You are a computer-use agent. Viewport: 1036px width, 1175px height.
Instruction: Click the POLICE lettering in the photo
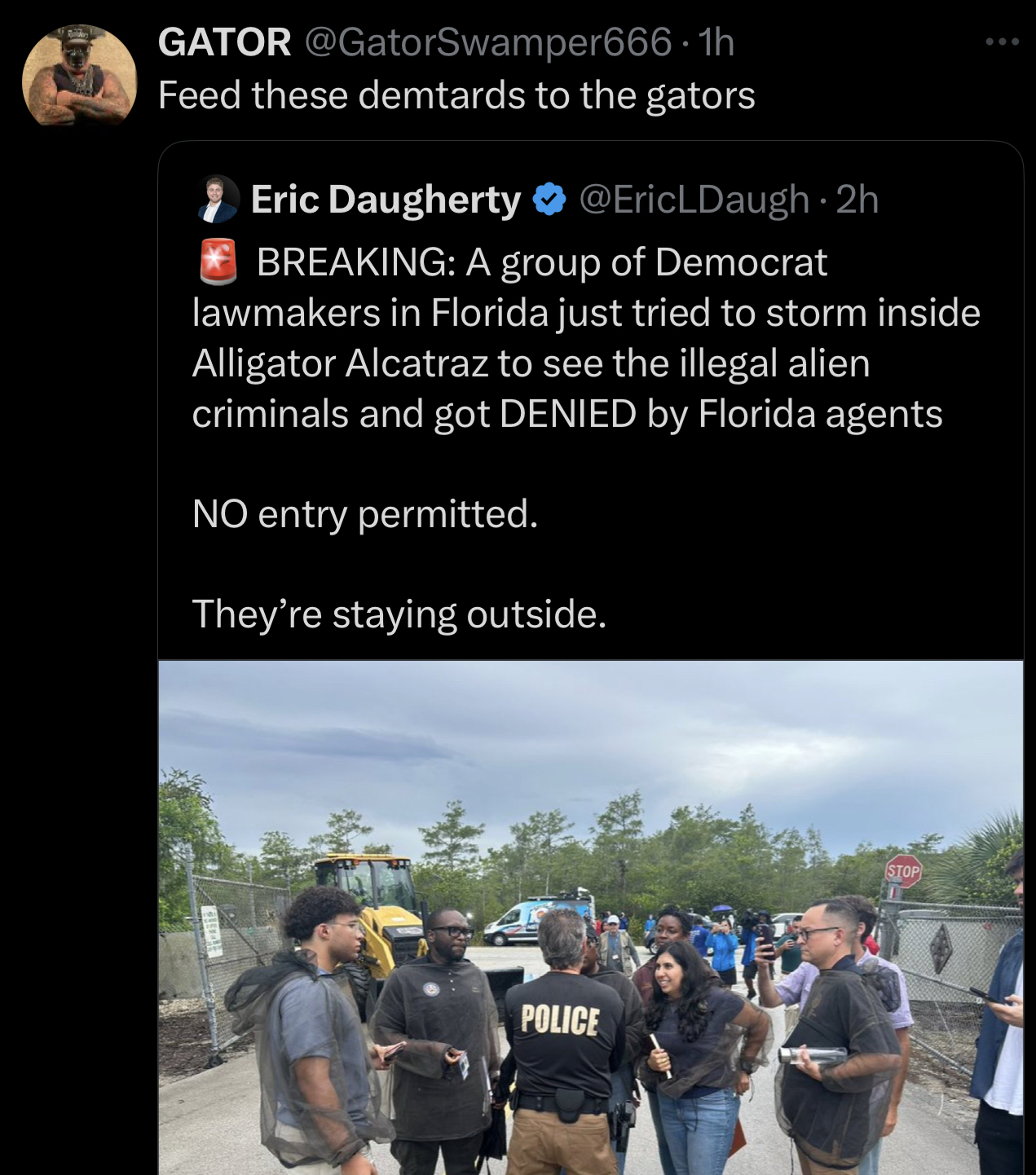[x=560, y=1019]
